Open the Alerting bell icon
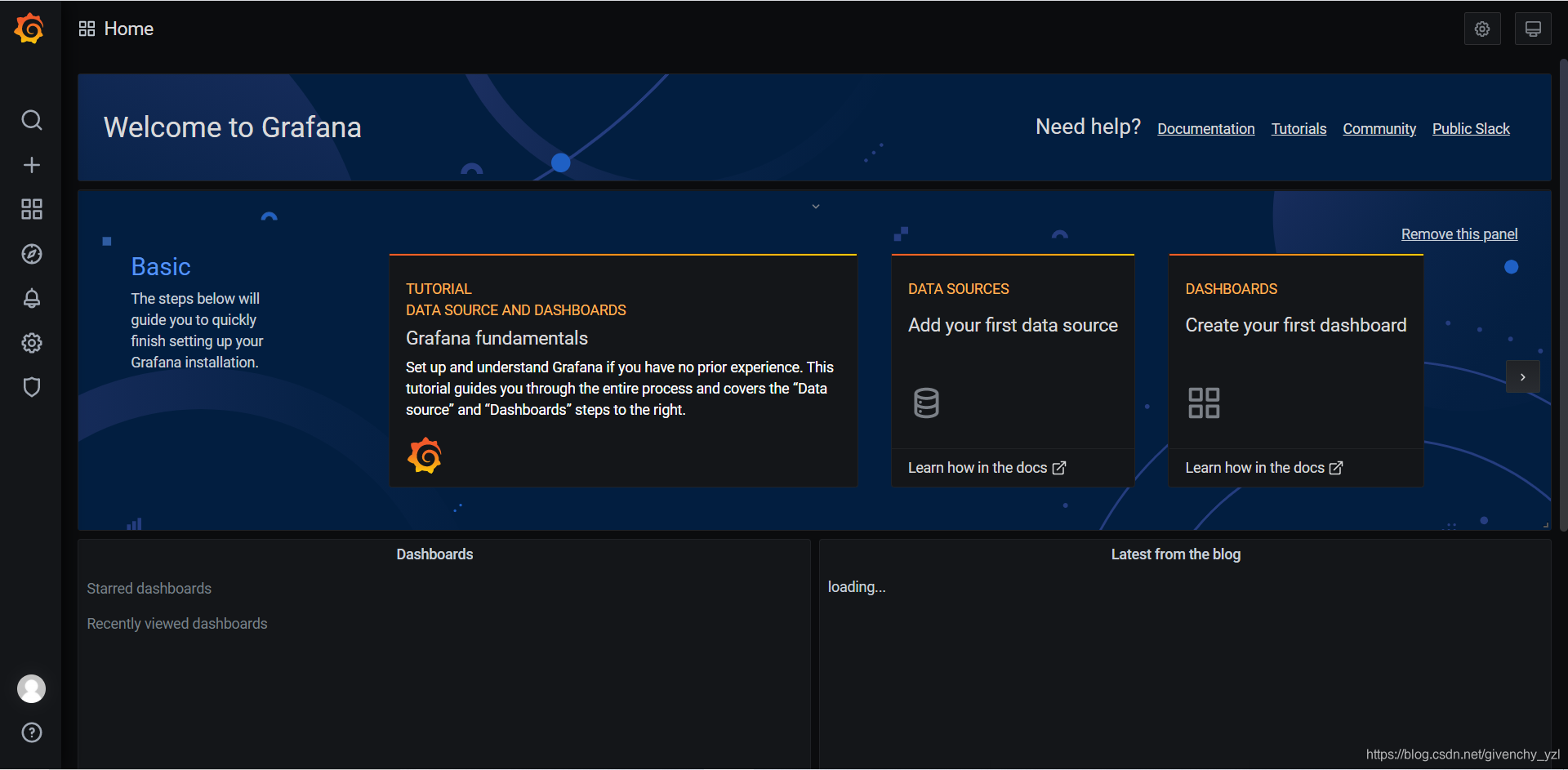Image resolution: width=1568 pixels, height=770 pixels. coord(31,298)
